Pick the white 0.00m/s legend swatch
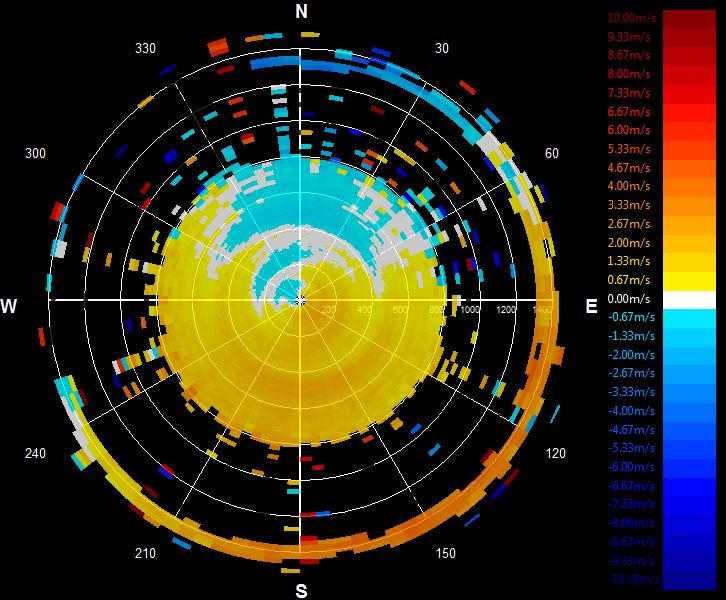The height and width of the screenshot is (600, 726). (689, 300)
